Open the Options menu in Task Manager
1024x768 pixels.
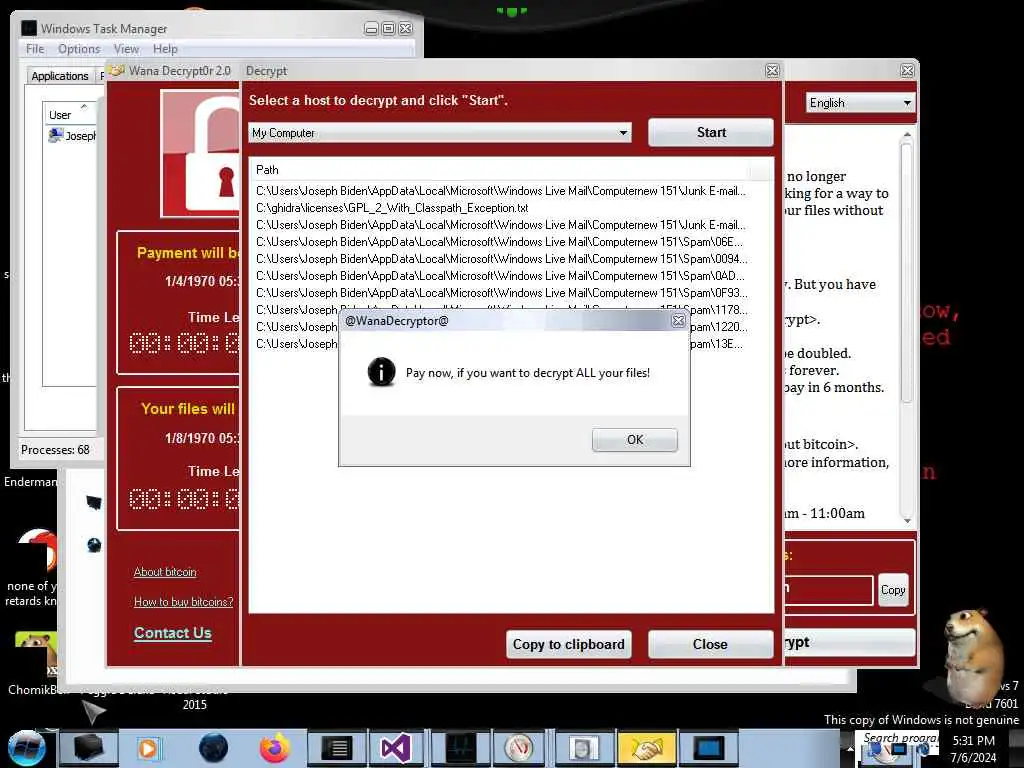tap(79, 49)
